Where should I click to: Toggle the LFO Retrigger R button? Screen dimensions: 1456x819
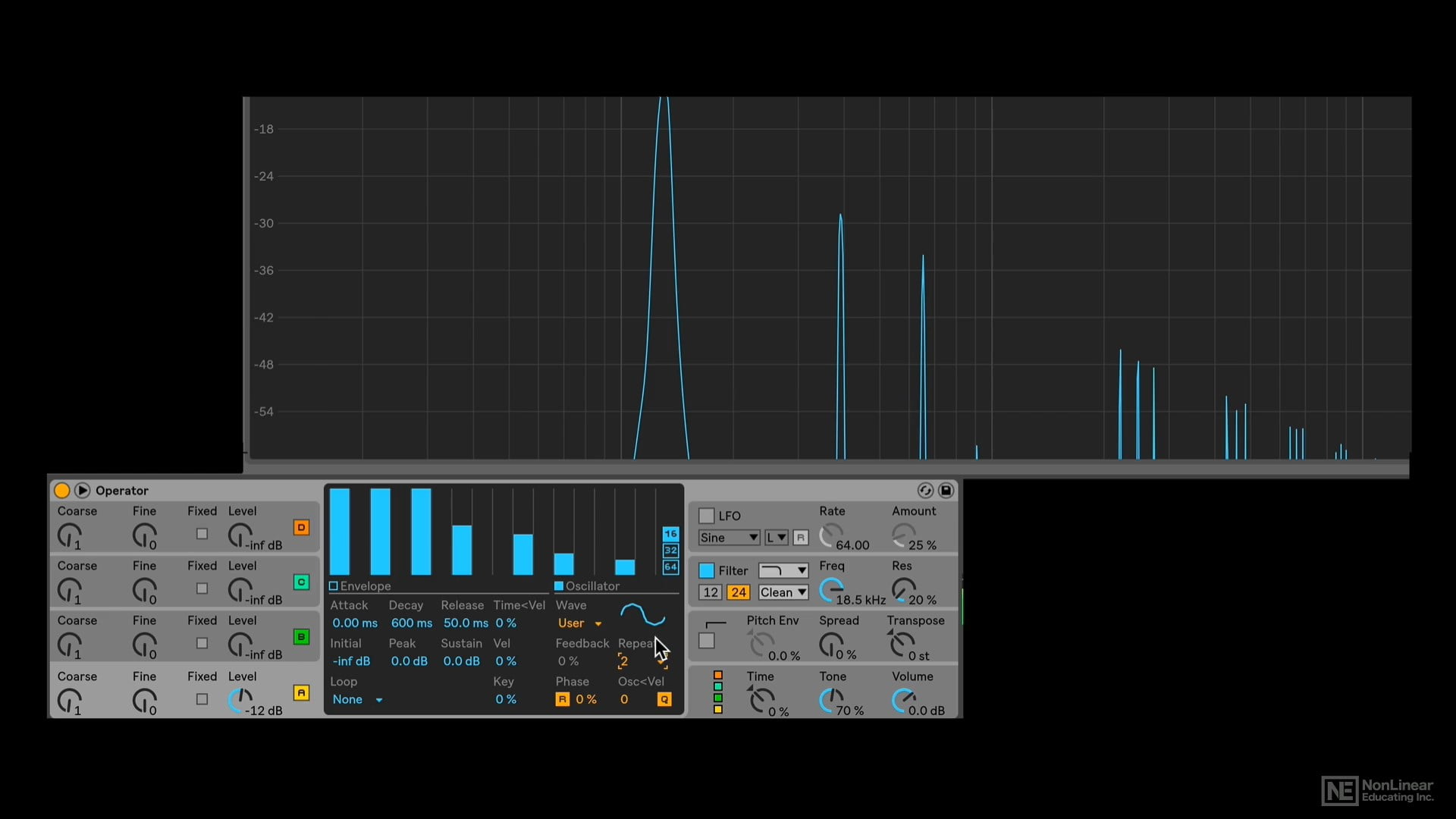tap(800, 538)
